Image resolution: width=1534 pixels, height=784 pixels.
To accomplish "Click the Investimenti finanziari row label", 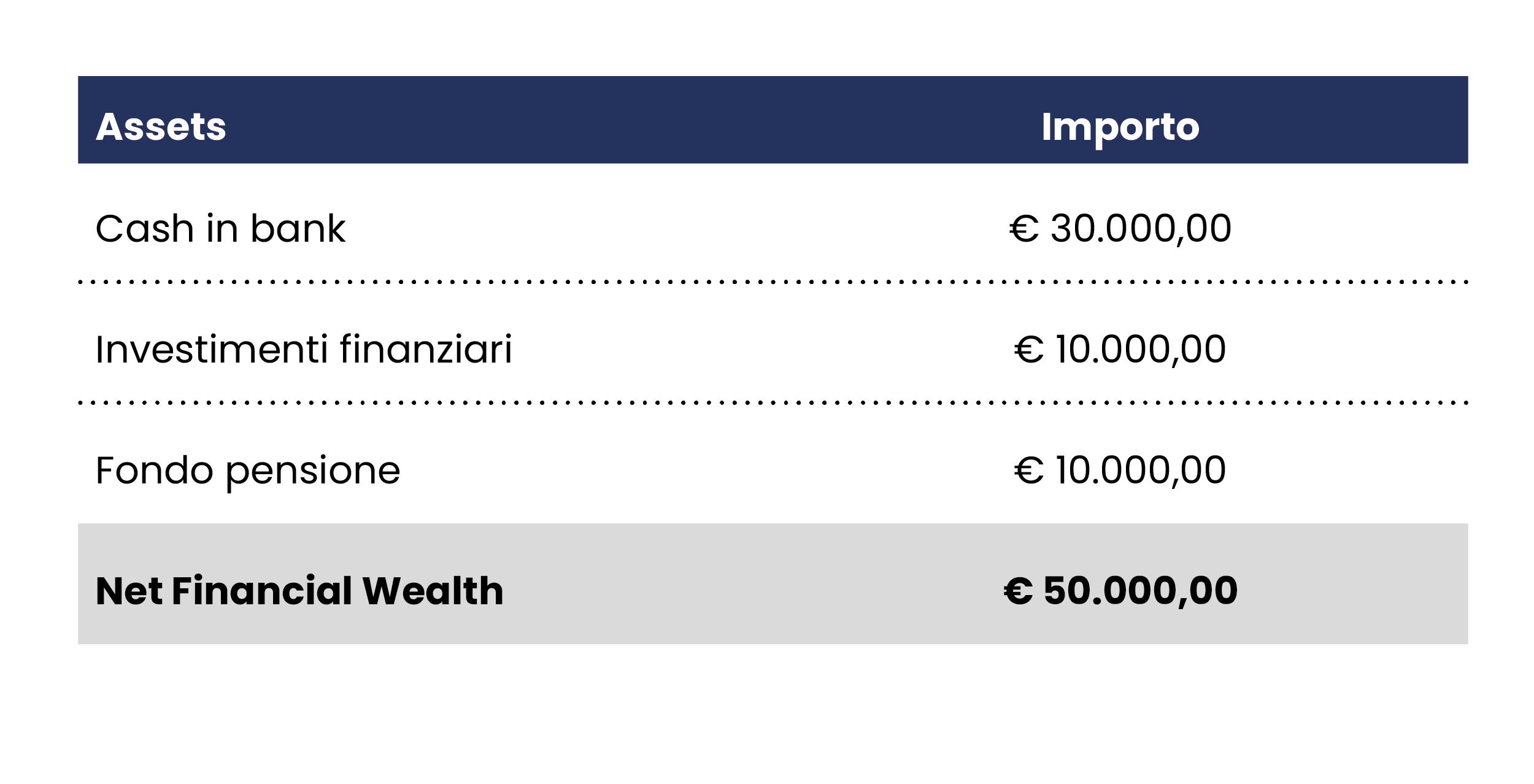I will coord(304,349).
